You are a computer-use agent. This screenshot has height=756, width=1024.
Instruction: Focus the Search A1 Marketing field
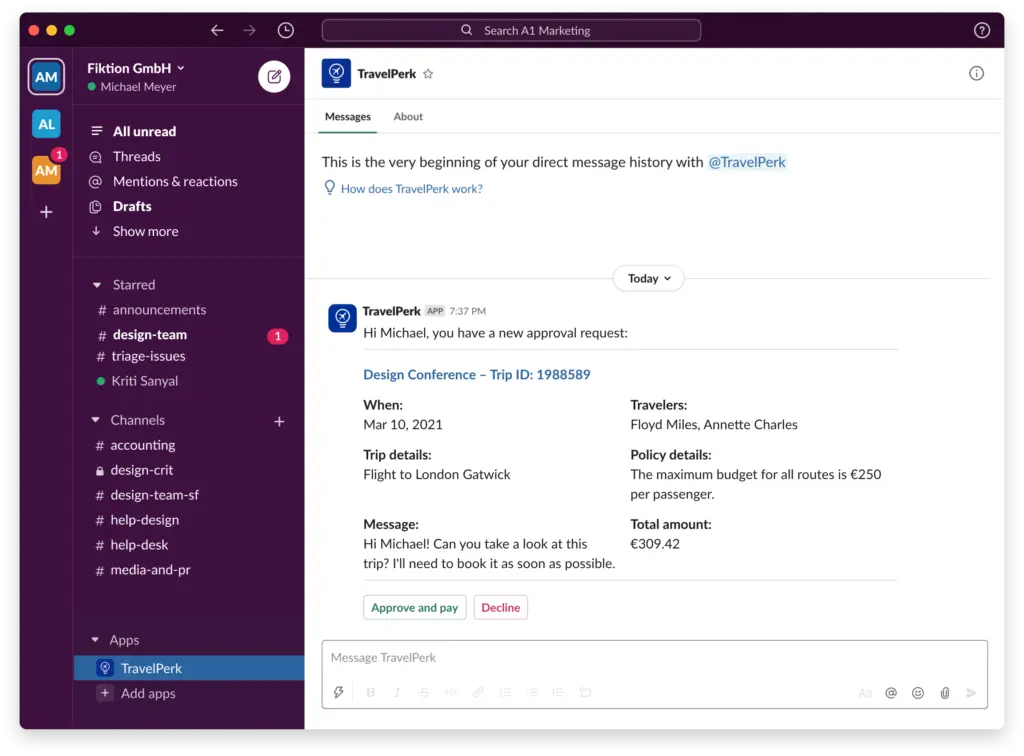coord(511,30)
